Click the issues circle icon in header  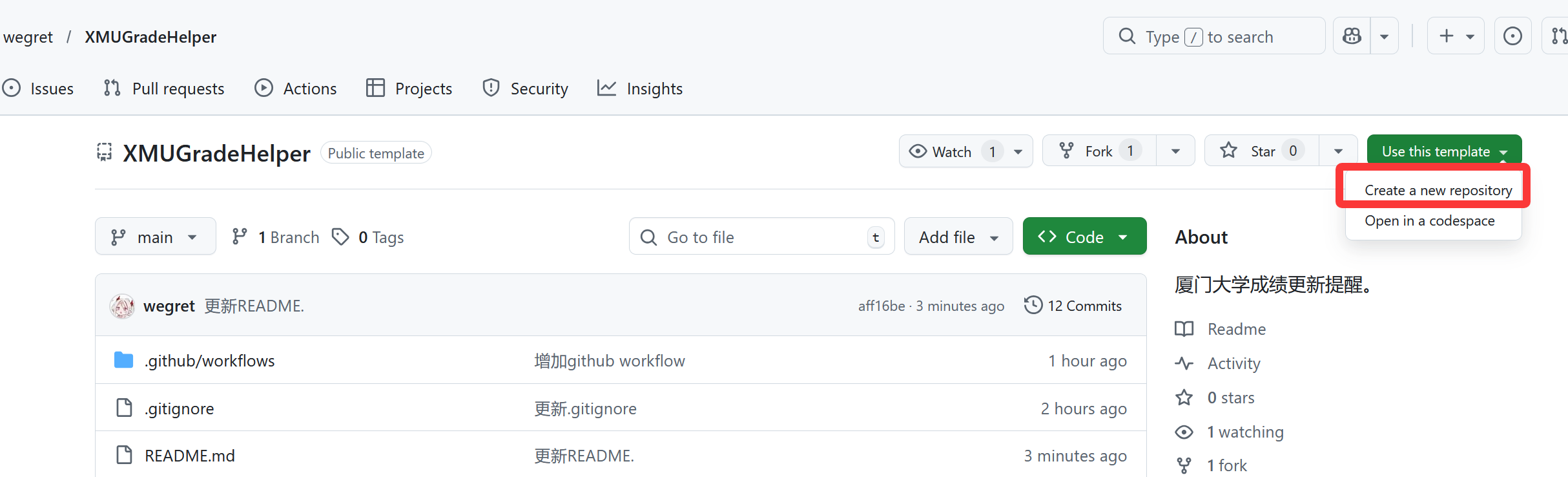point(1512,36)
